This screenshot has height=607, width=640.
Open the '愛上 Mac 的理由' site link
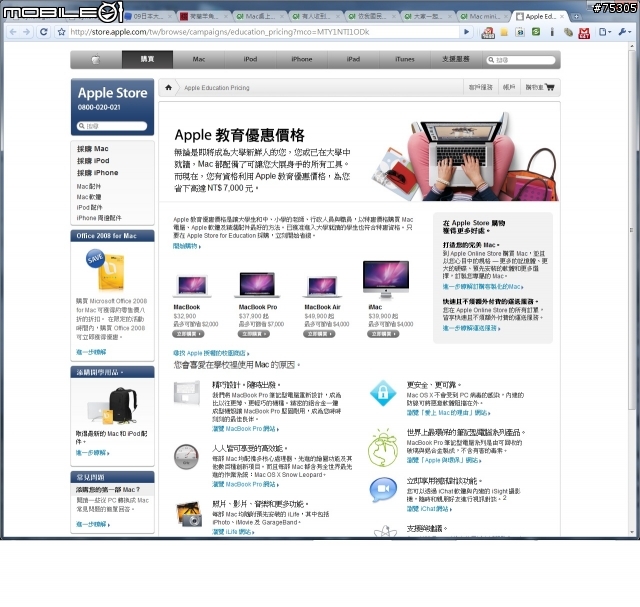click(448, 413)
